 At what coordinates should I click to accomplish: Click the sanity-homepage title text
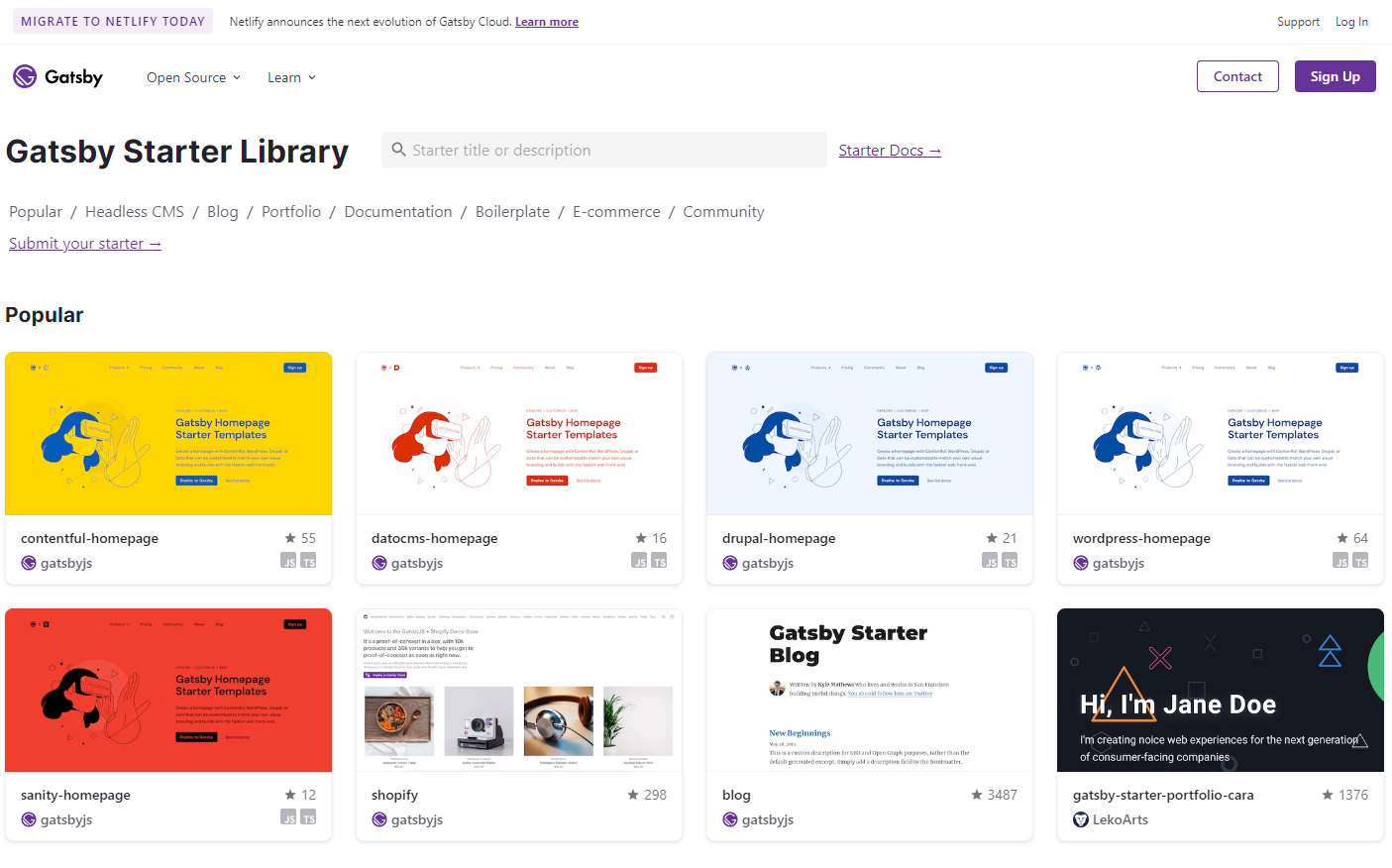(75, 795)
